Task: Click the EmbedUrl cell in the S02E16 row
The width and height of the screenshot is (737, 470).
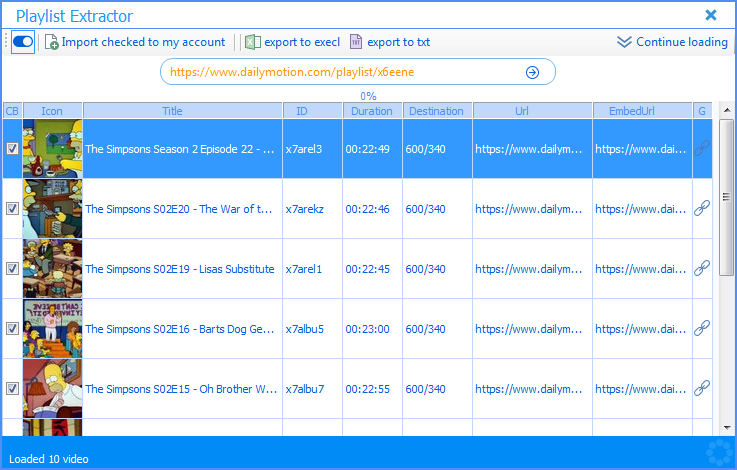Action: point(641,329)
